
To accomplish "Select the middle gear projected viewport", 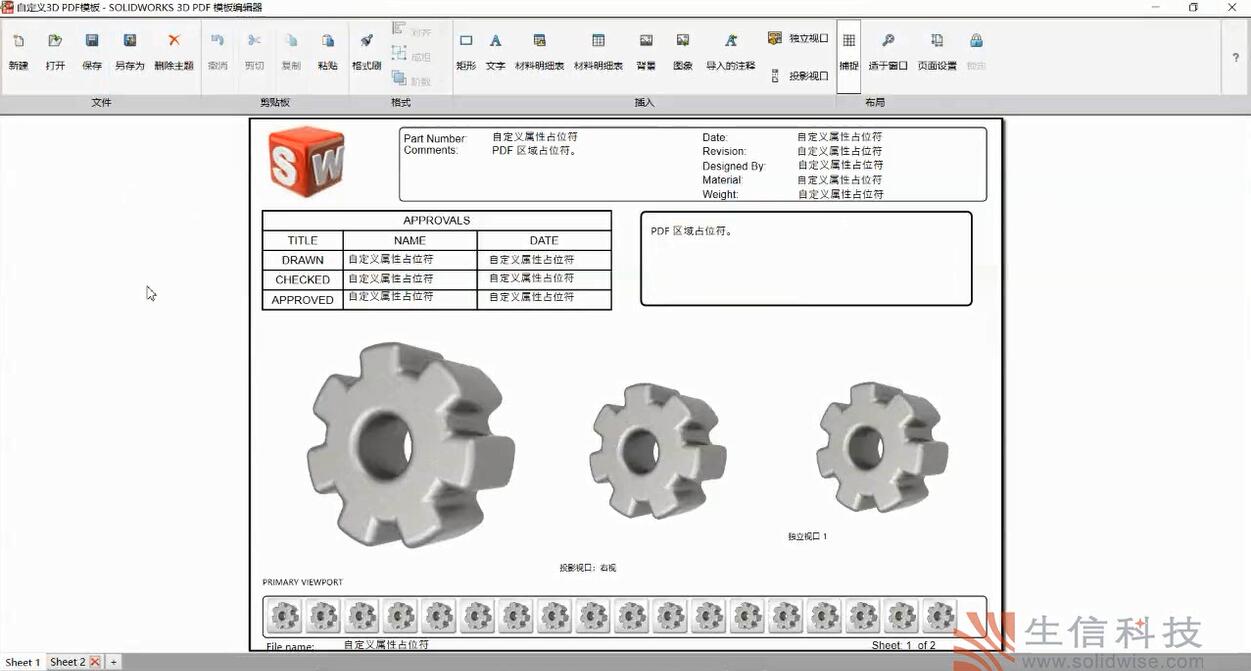I will pos(657,450).
